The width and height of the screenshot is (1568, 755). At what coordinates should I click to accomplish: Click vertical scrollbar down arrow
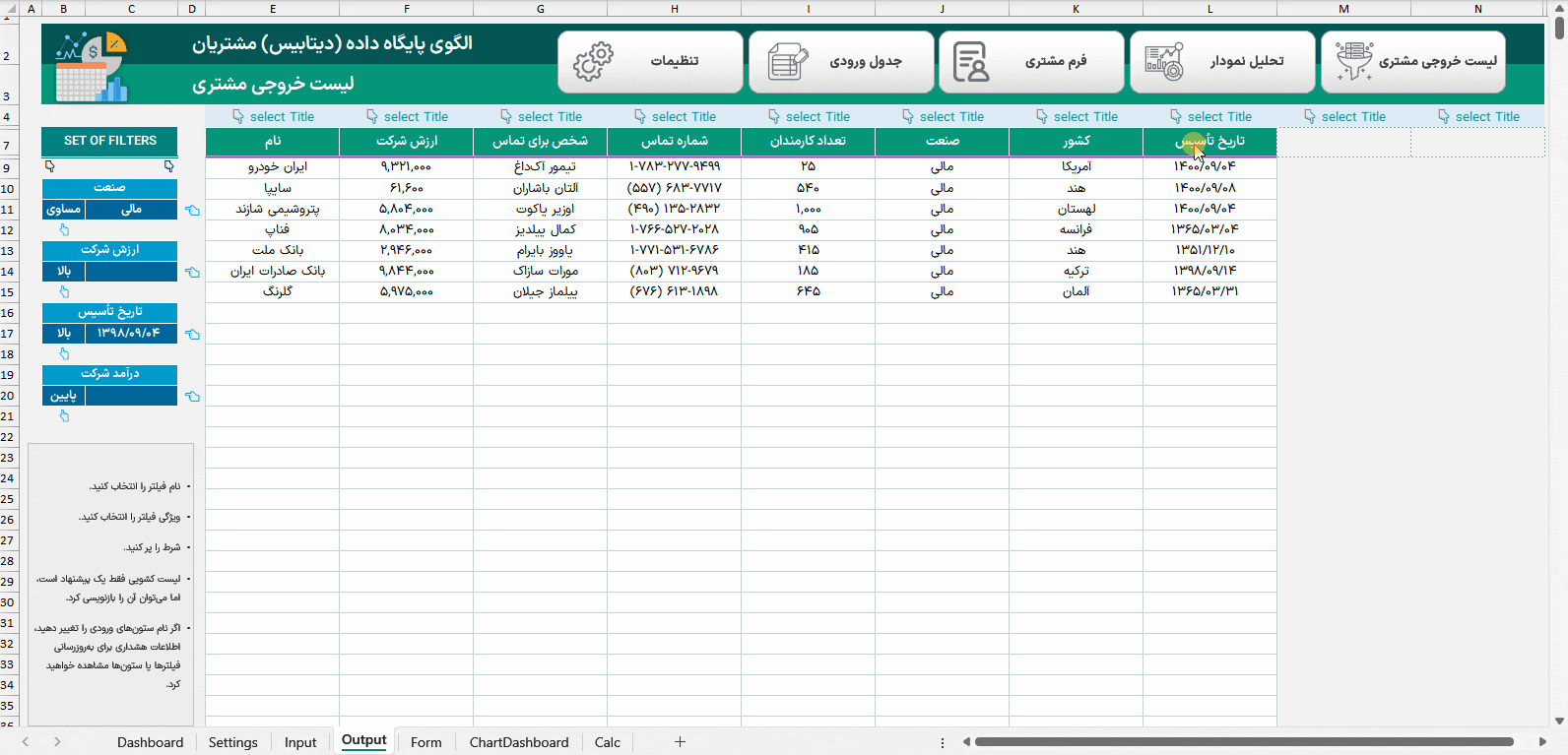click(x=1559, y=722)
